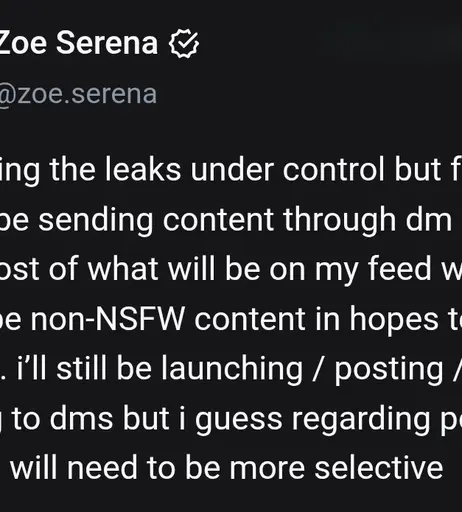Open the @zoe.serena handle link
462x512 pixels.
[x=78, y=94]
